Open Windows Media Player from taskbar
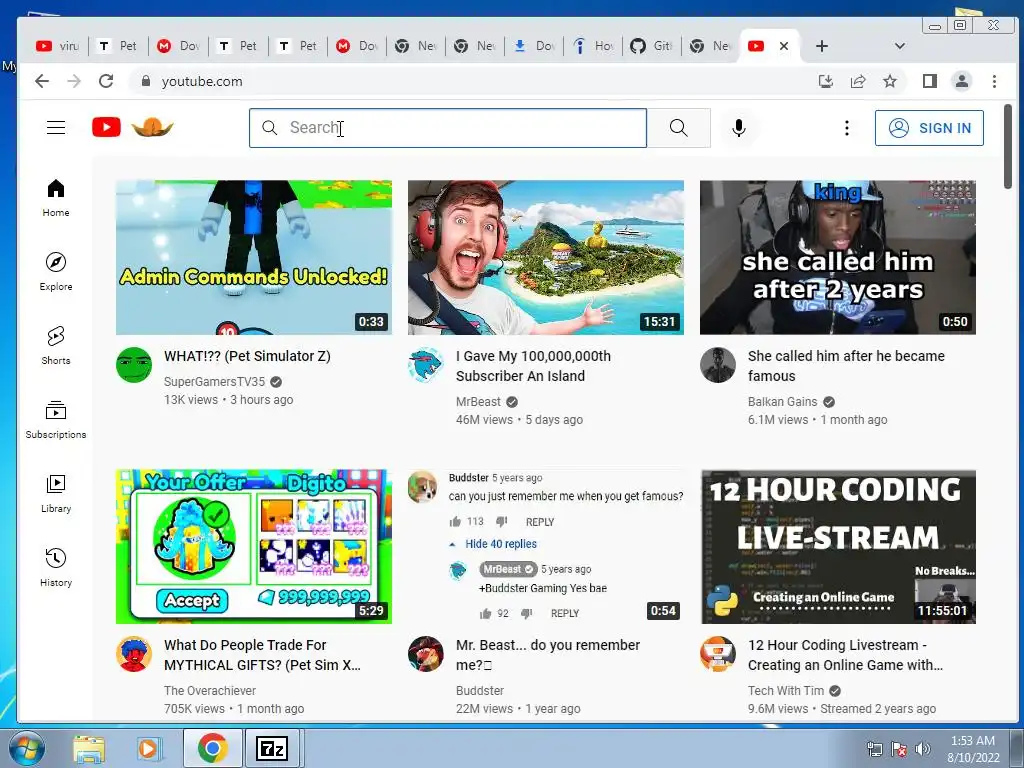1024x768 pixels. (148, 748)
